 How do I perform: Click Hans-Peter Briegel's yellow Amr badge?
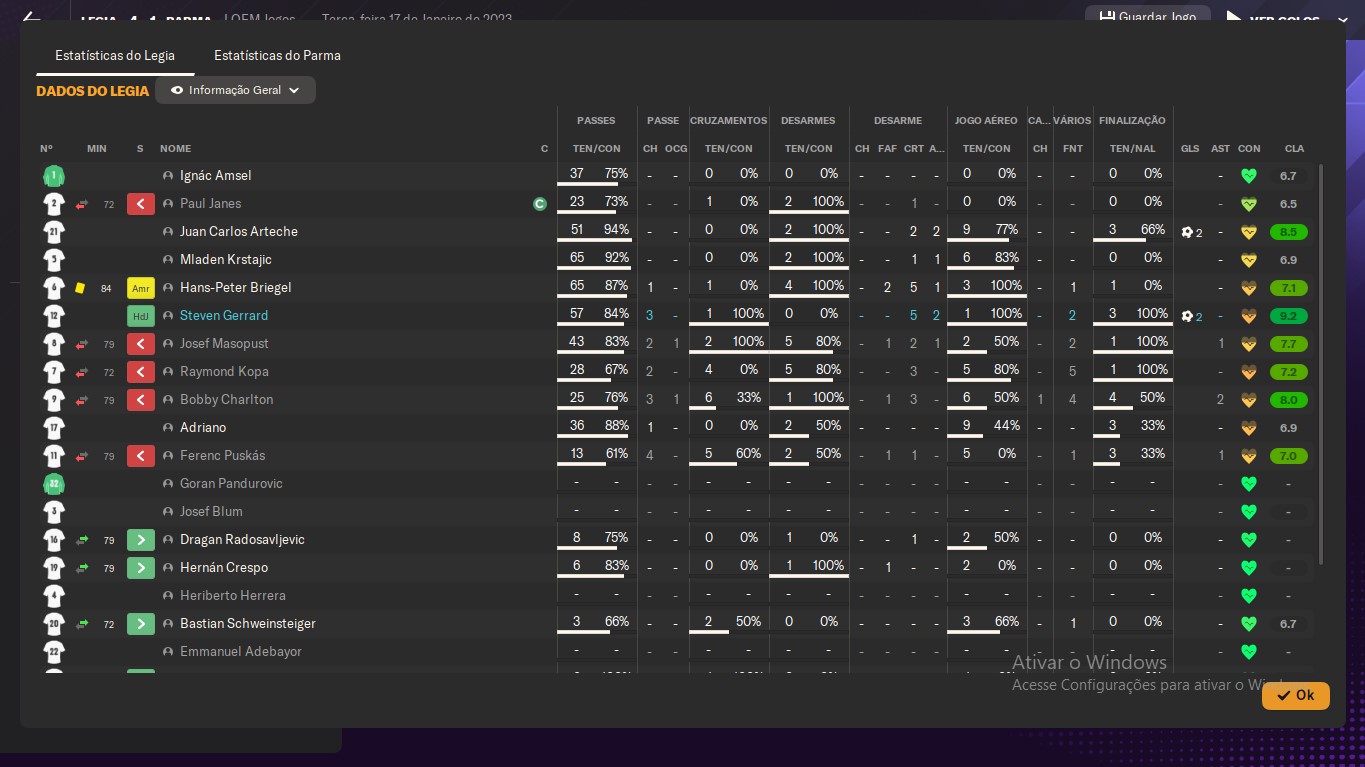(x=141, y=288)
